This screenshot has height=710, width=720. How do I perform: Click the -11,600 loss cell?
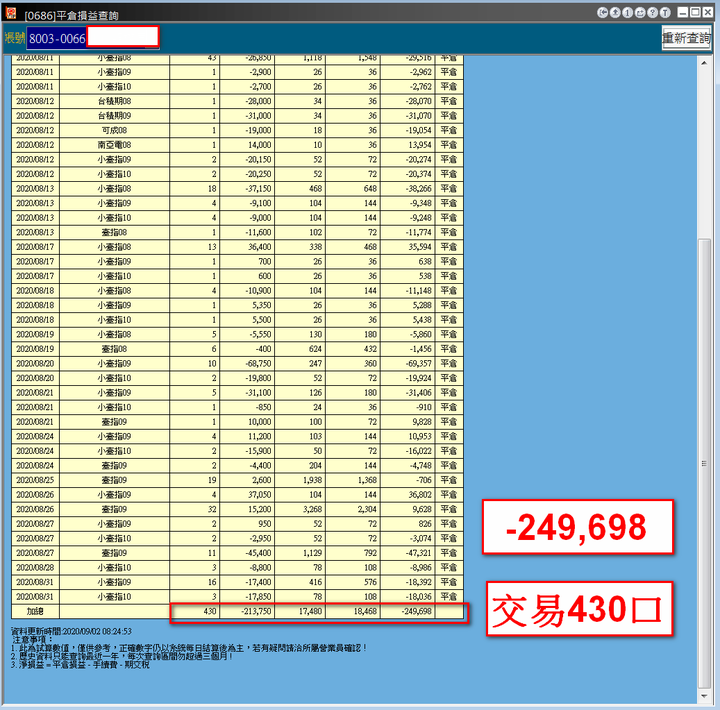tap(247, 232)
